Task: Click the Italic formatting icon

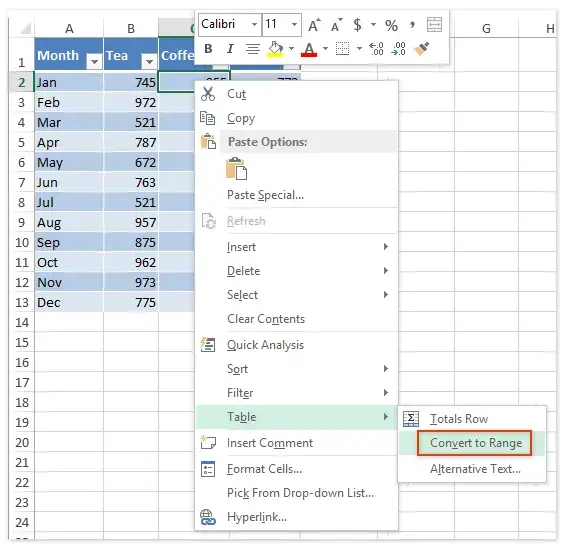Action: point(230,49)
